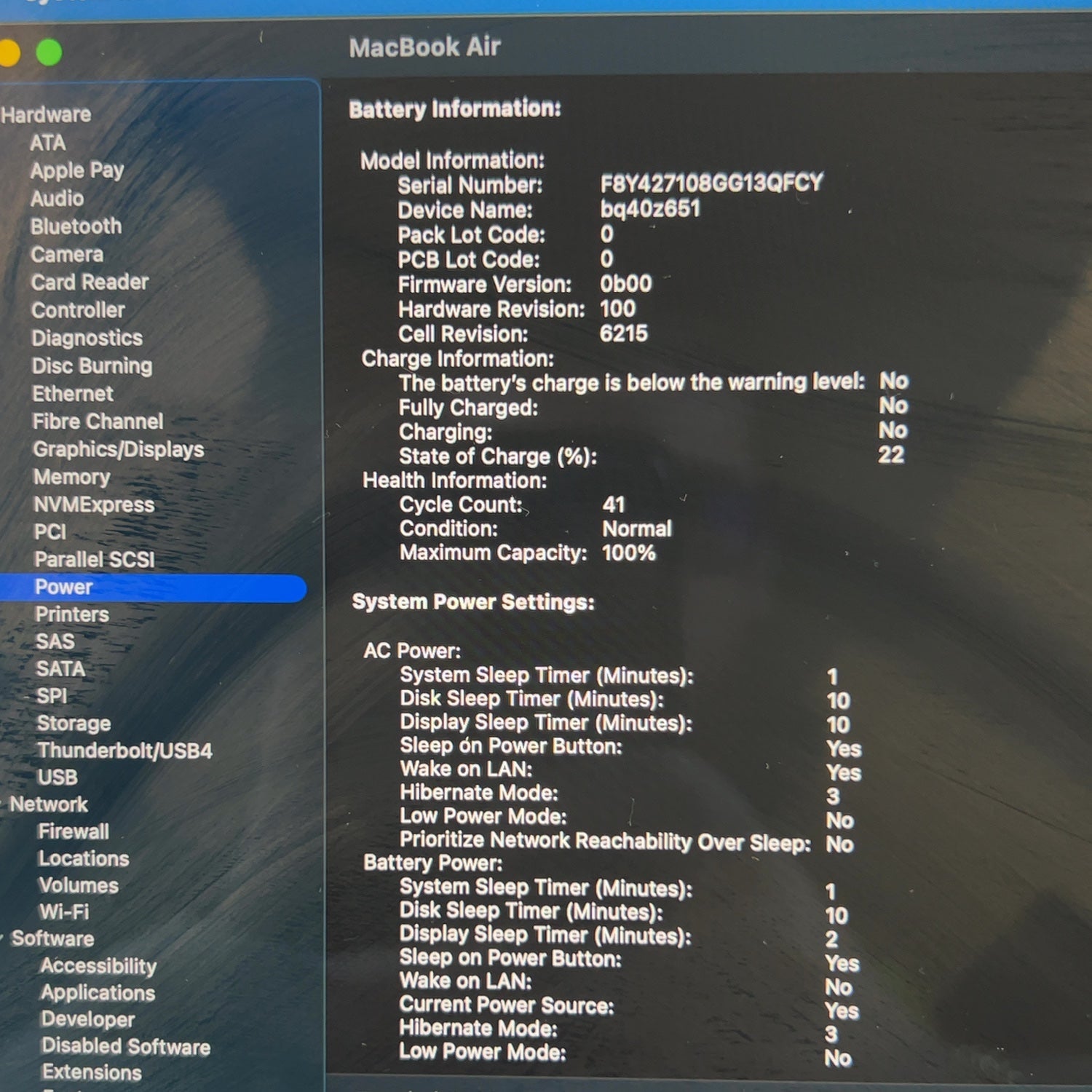Select serial number F8Y427108GG13QFCY
The height and width of the screenshot is (1092, 1092).
[711, 183]
